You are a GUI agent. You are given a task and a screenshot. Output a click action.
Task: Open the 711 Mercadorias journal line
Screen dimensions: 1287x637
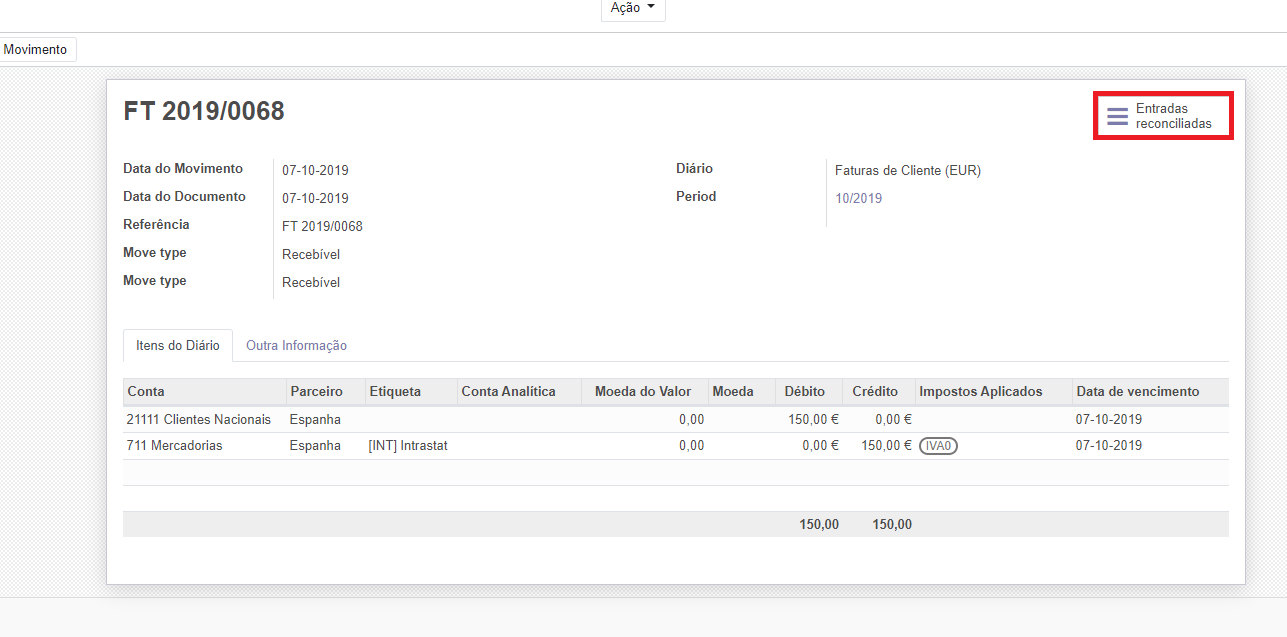click(x=175, y=446)
